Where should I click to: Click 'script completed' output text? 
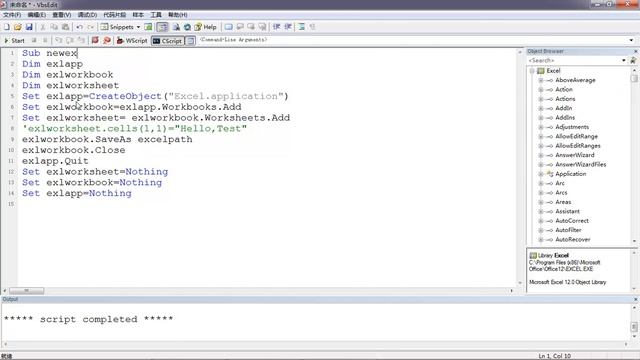(x=88, y=319)
